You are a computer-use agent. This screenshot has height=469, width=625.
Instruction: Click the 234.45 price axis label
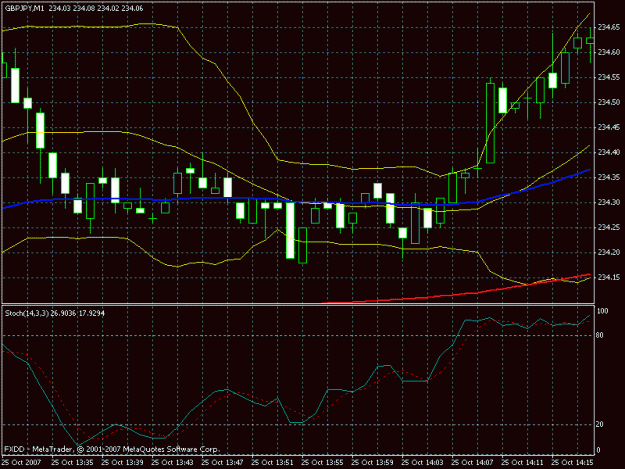609,127
